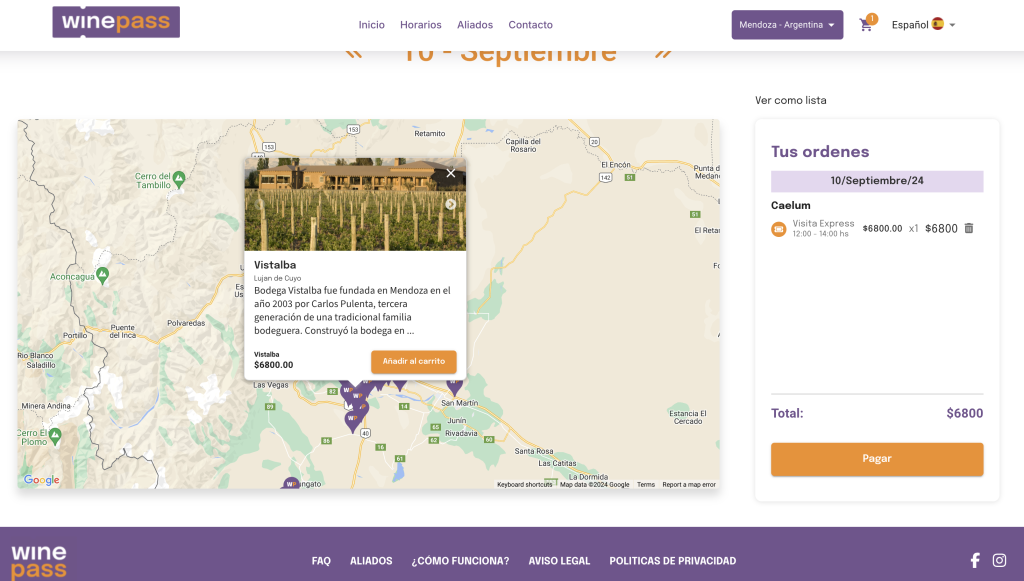Open Politicas de Privacidad footer link

[x=672, y=561]
